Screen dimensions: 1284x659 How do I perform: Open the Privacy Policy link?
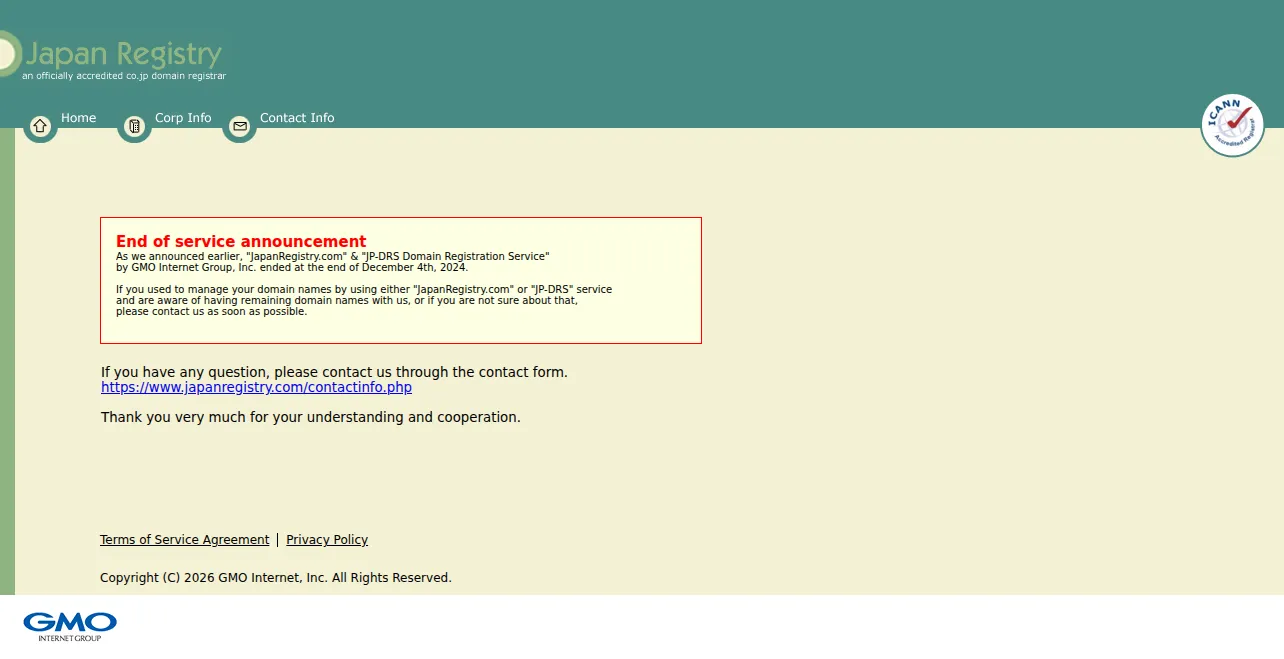coord(327,540)
